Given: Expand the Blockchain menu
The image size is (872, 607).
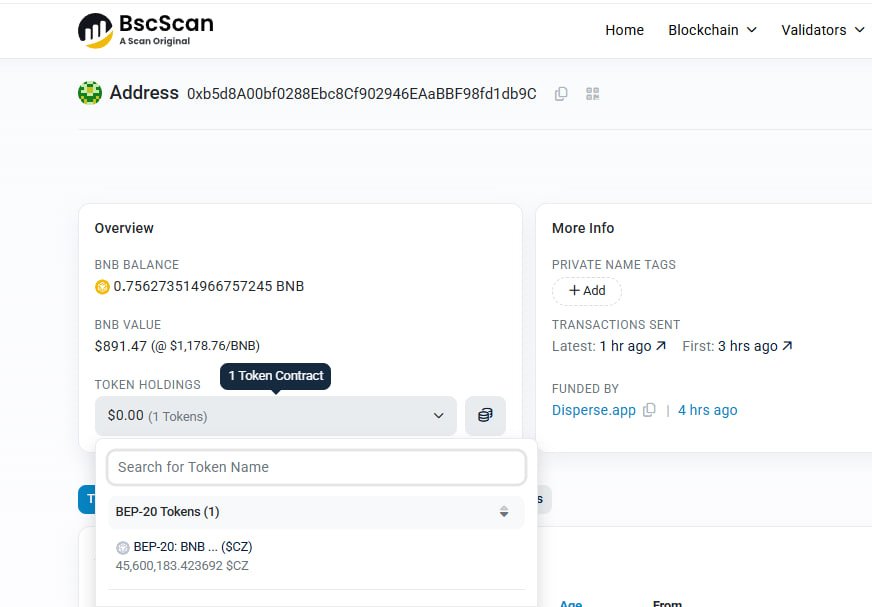Looking at the screenshot, I should (x=712, y=30).
